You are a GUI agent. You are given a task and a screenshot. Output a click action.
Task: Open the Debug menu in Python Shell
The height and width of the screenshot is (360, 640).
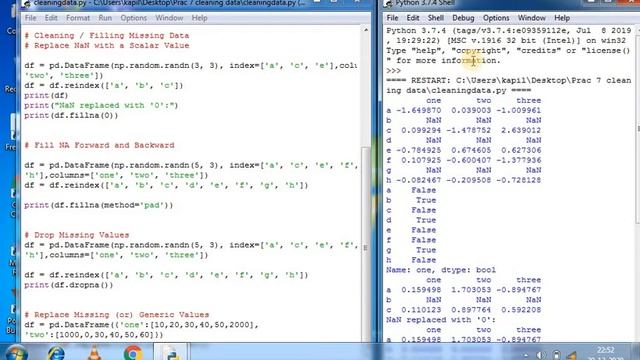click(463, 18)
